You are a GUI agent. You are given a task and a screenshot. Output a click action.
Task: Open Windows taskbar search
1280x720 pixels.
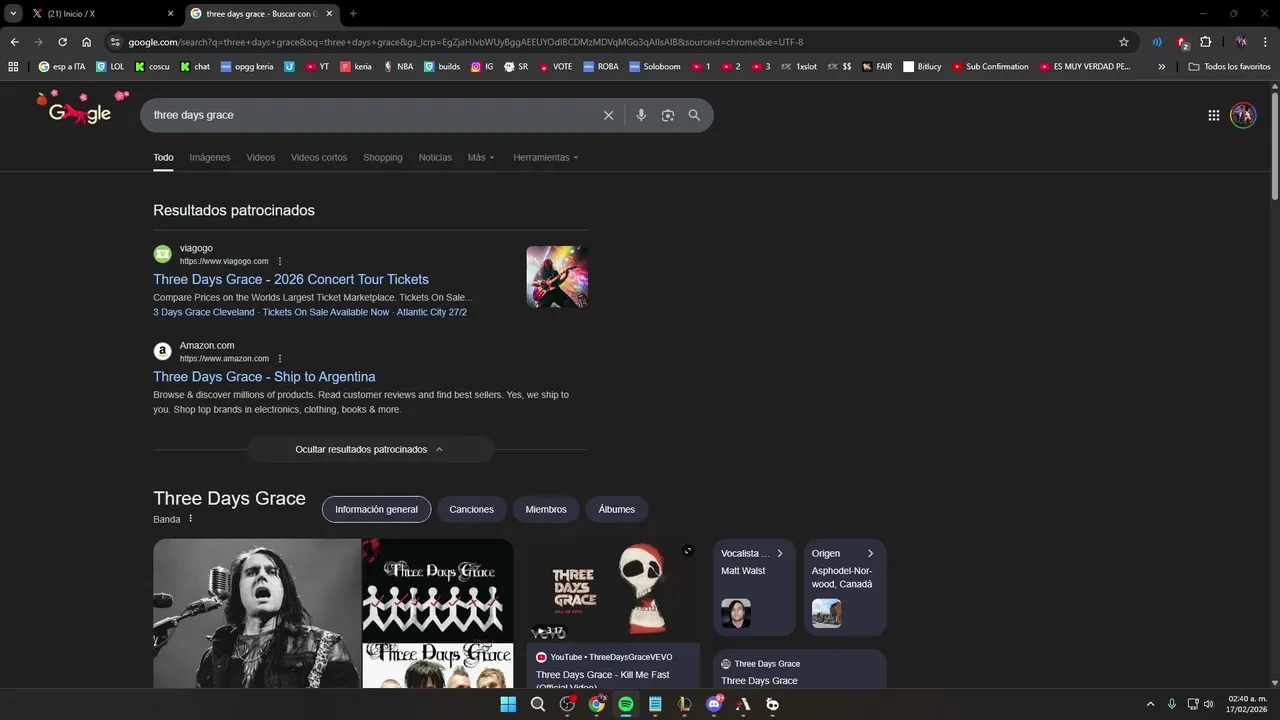(538, 704)
